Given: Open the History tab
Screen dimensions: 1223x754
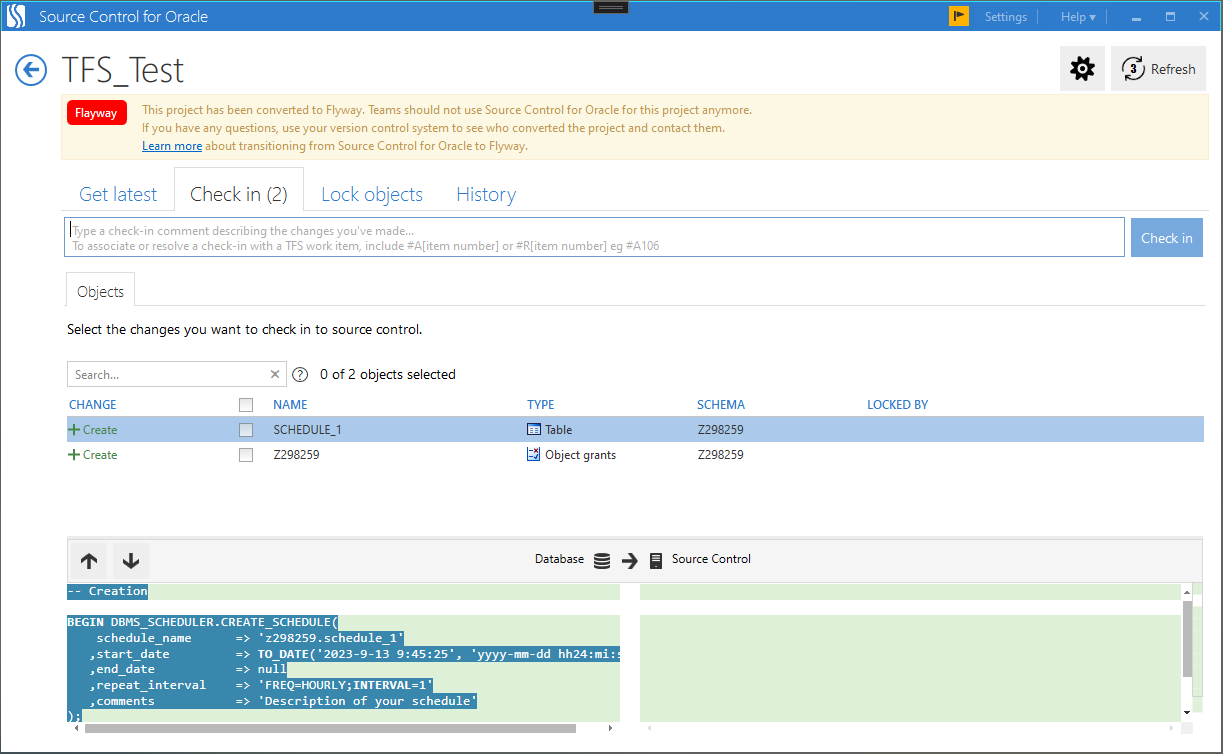Looking at the screenshot, I should click(486, 194).
